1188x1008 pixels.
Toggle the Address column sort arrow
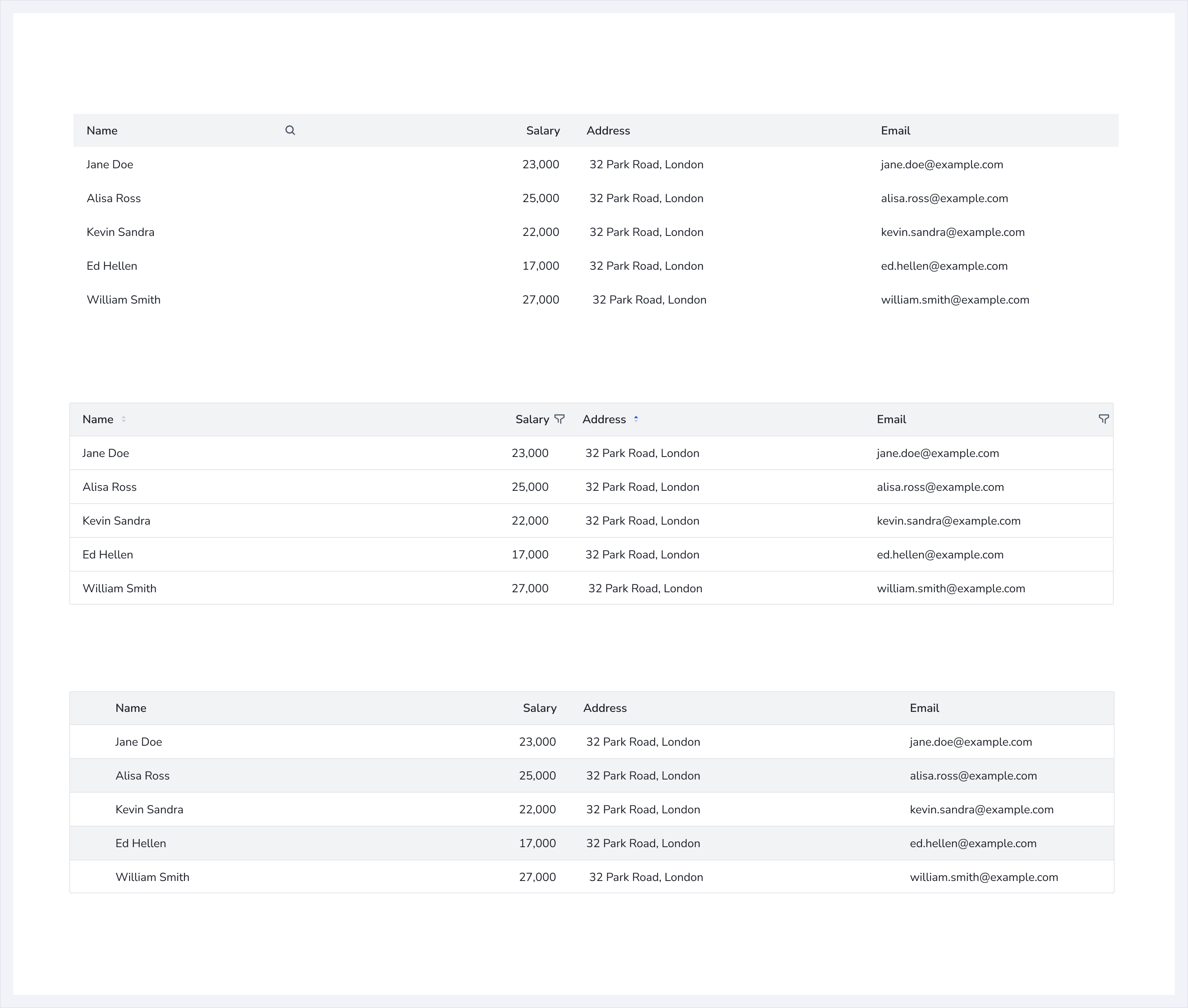[635, 419]
